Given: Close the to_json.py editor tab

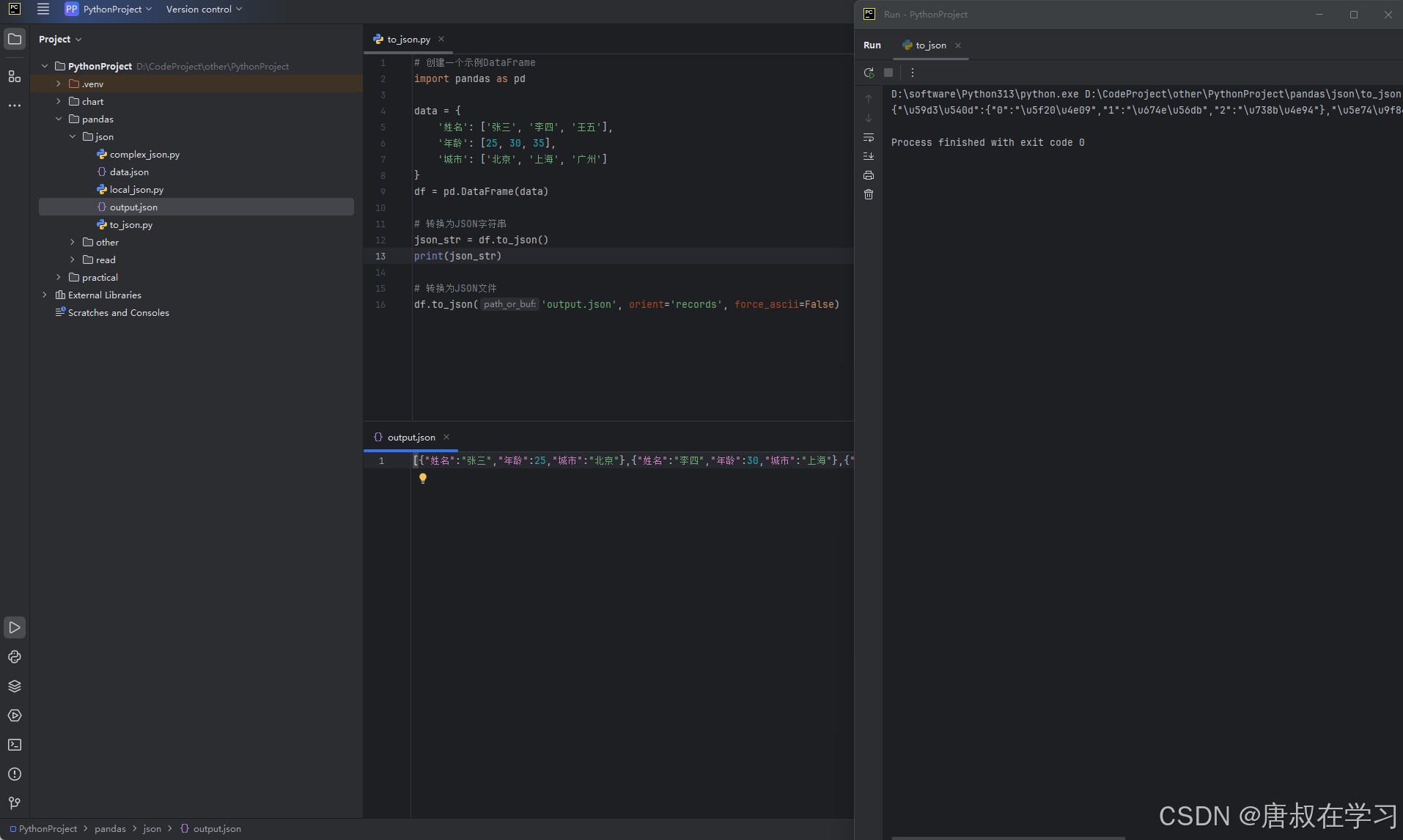Looking at the screenshot, I should pyautogui.click(x=441, y=39).
